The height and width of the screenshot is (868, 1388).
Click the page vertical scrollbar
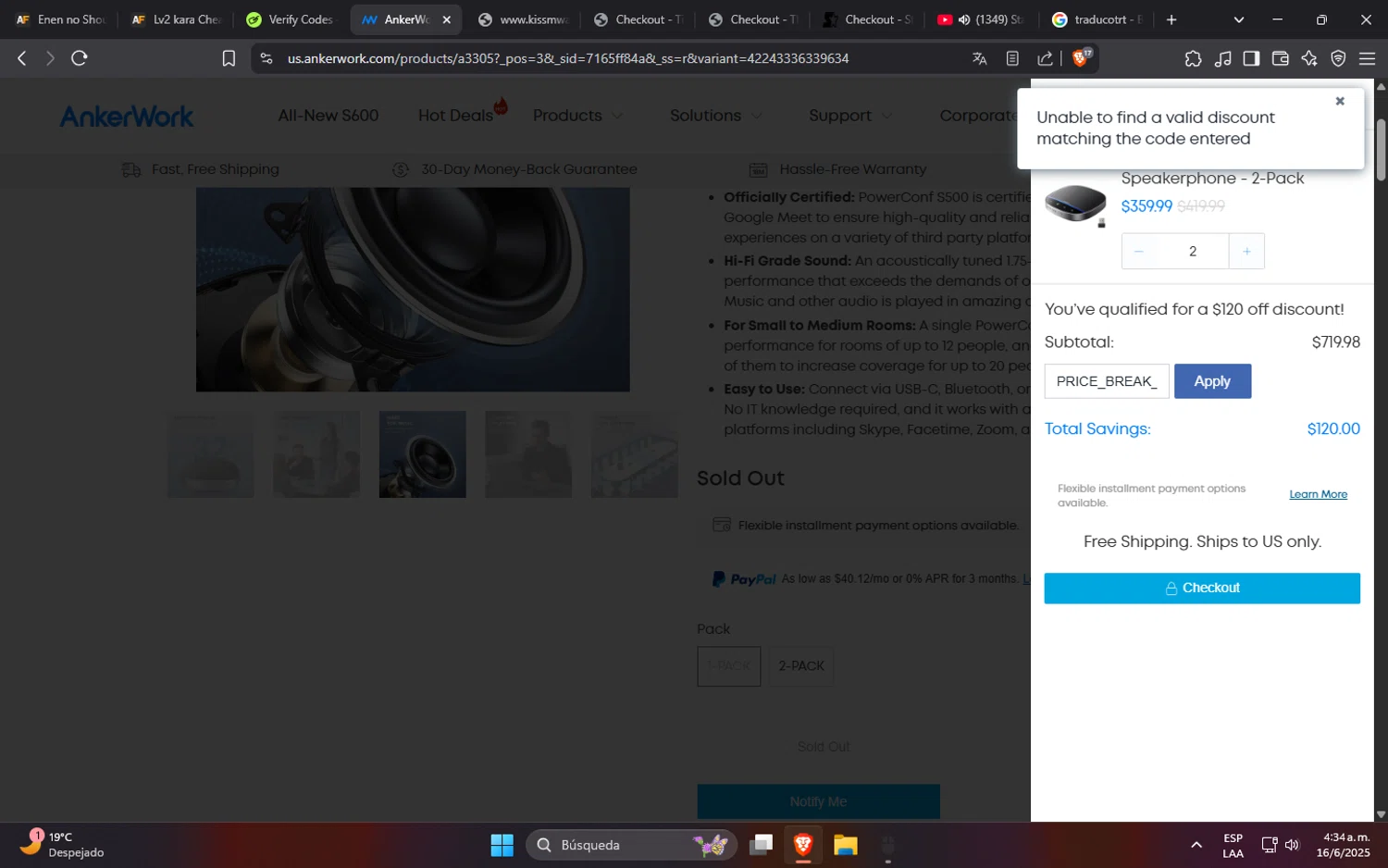pos(1381,148)
